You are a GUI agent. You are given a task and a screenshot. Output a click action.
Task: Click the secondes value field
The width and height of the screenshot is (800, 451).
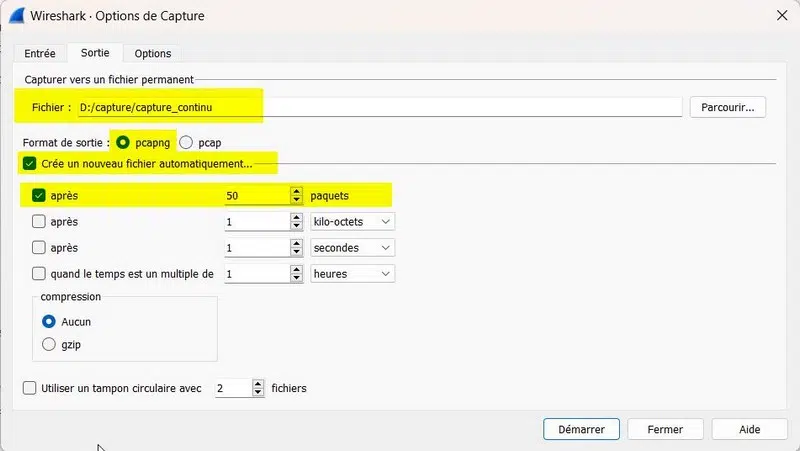click(x=257, y=247)
